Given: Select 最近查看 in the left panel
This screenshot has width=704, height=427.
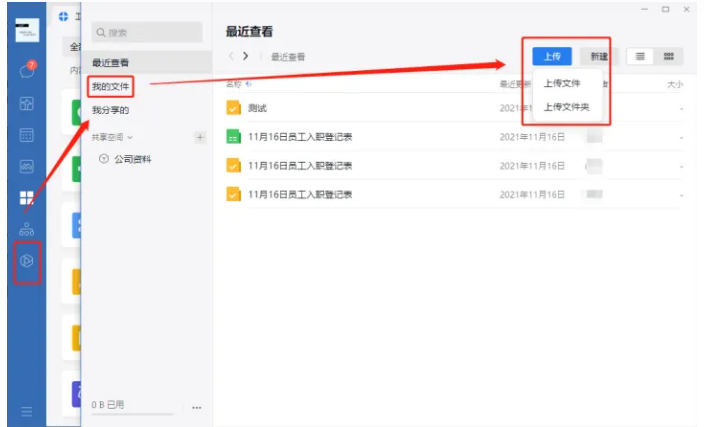Looking at the screenshot, I should (x=146, y=62).
